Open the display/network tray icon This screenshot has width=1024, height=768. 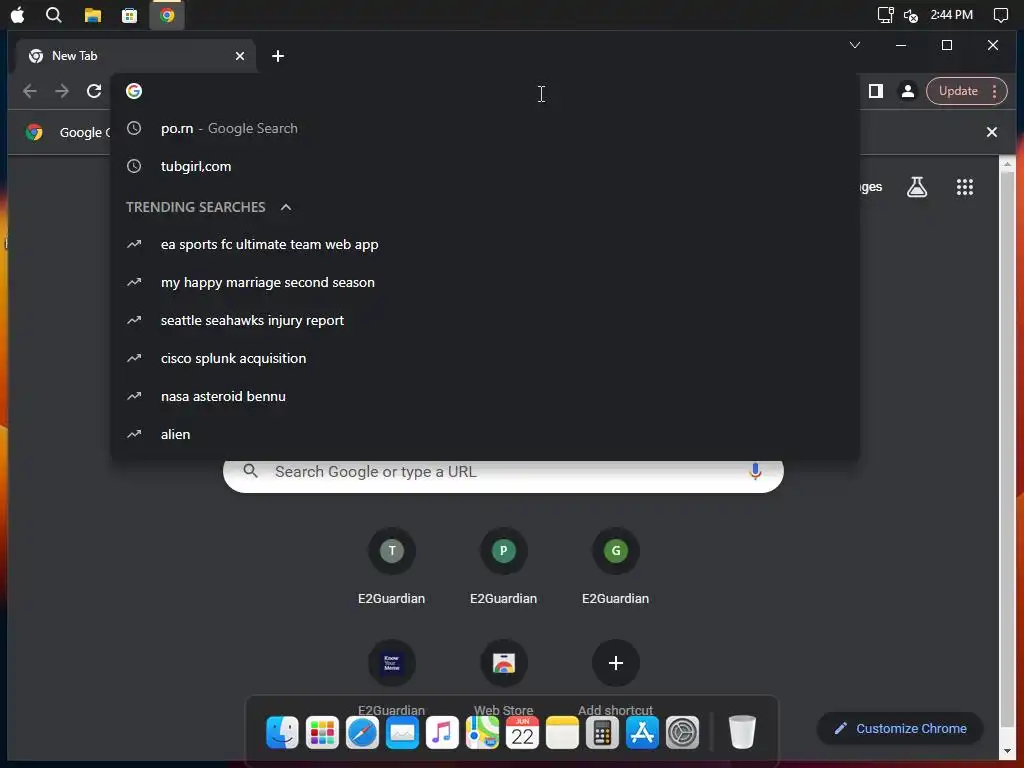885,15
